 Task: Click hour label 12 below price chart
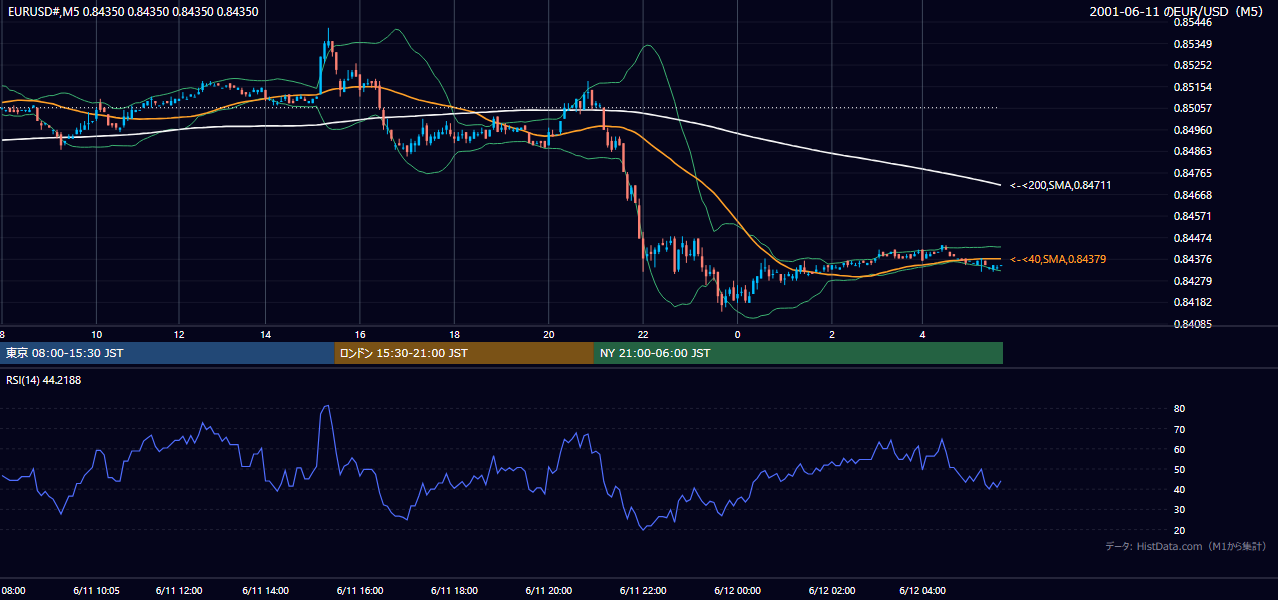tap(179, 334)
